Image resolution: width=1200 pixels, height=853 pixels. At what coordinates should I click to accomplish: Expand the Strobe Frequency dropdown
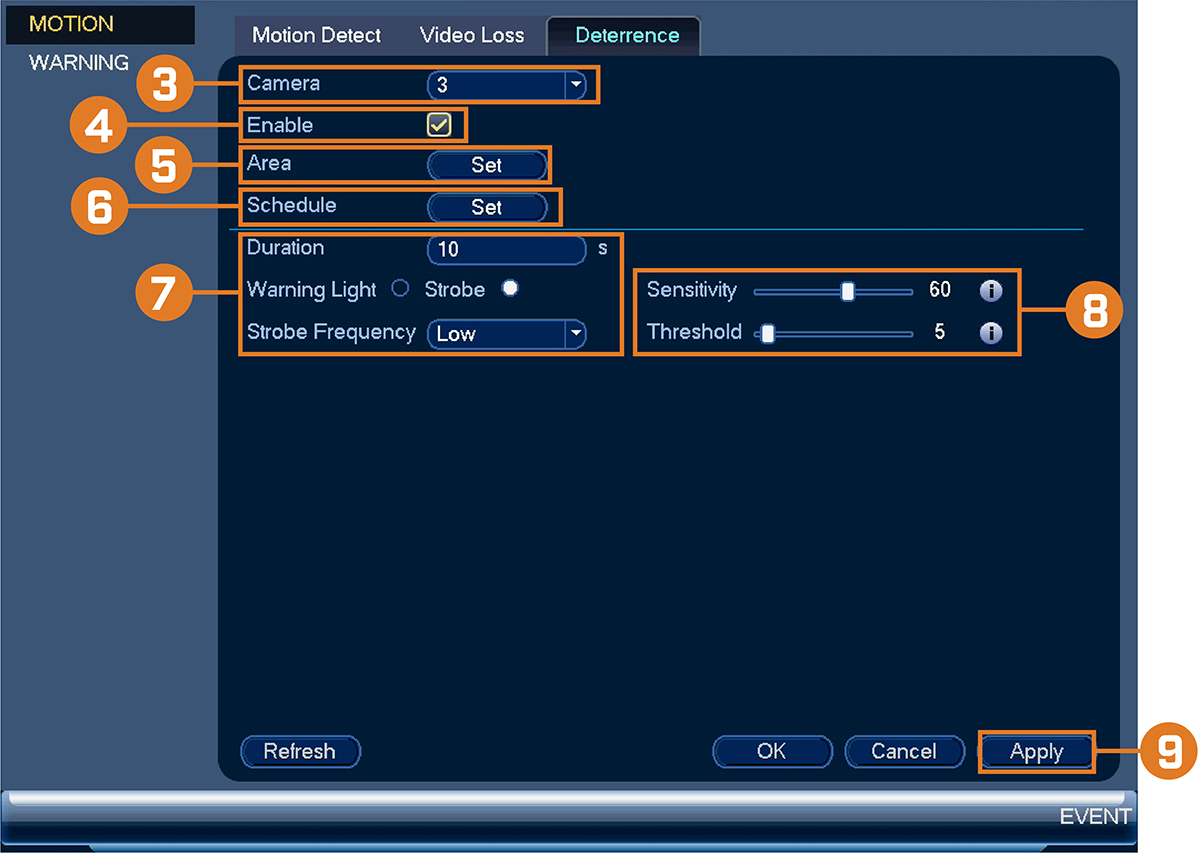[506, 334]
